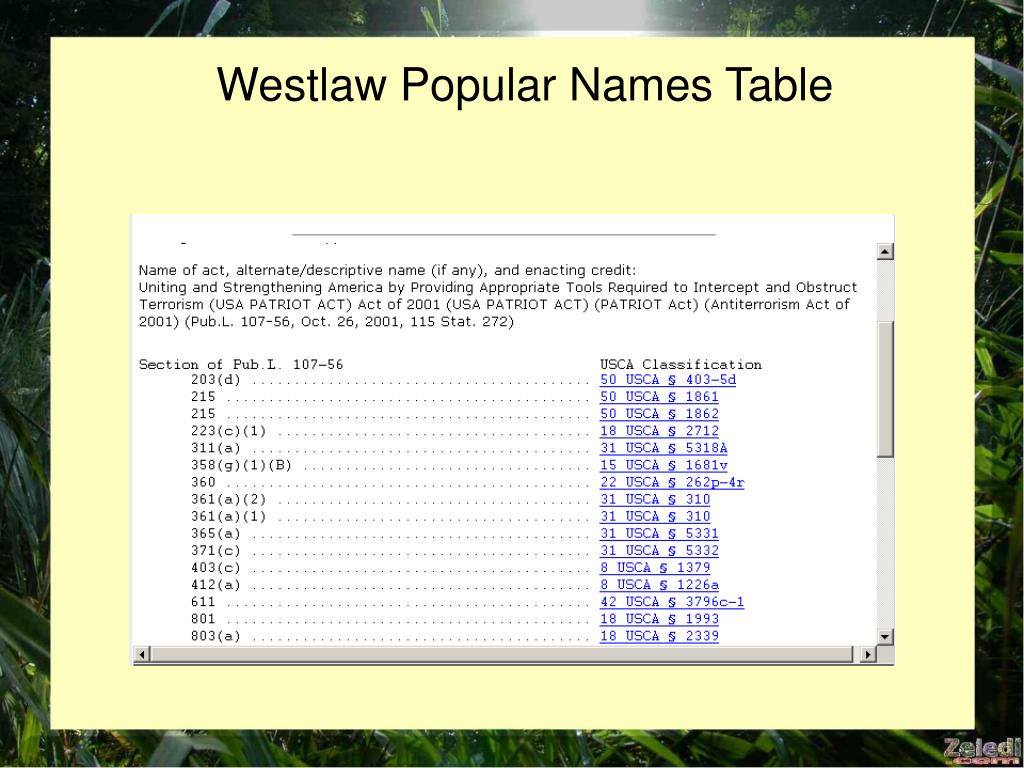Follow the 18 USCA § 1993 link
Image resolution: width=1024 pixels, height=768 pixels.
pos(659,618)
